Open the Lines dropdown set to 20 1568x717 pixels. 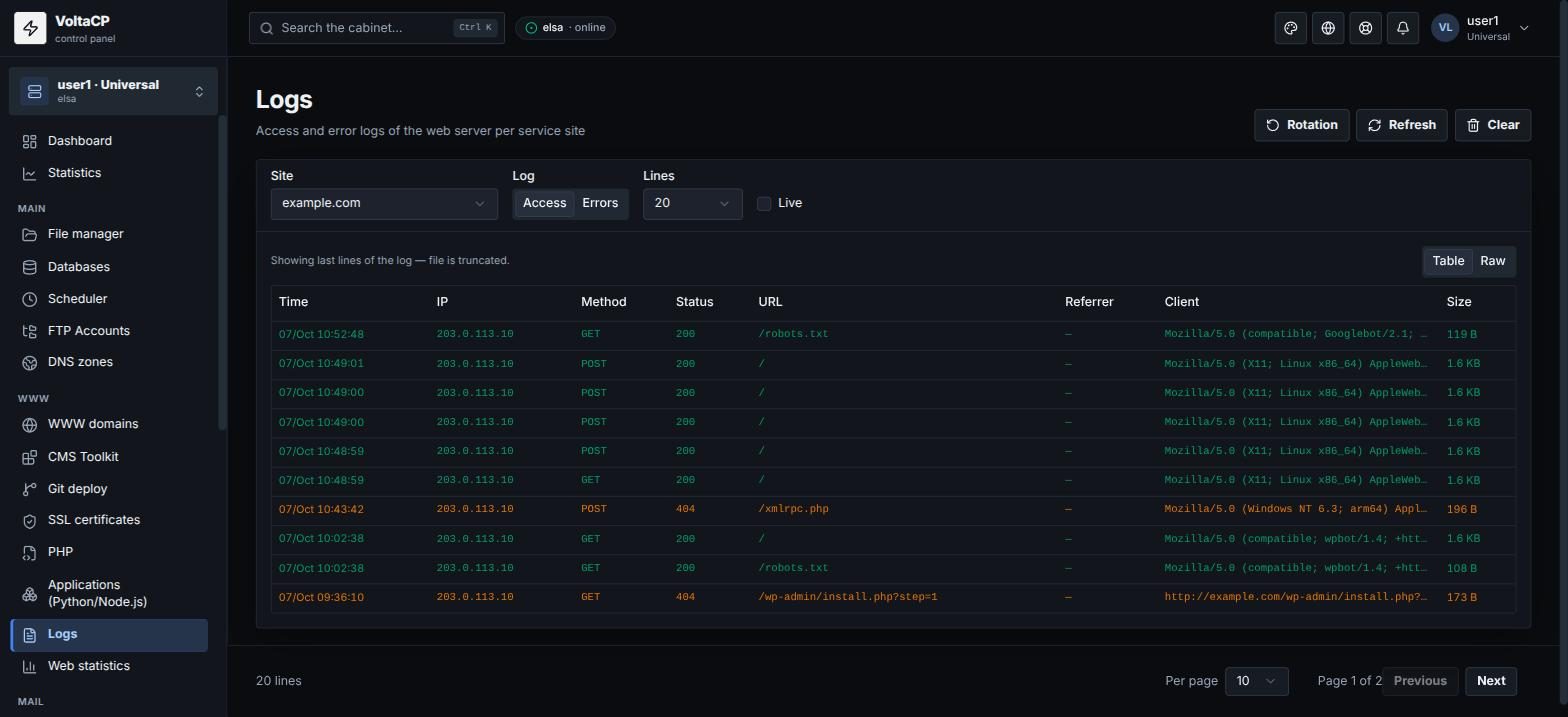[x=692, y=203]
